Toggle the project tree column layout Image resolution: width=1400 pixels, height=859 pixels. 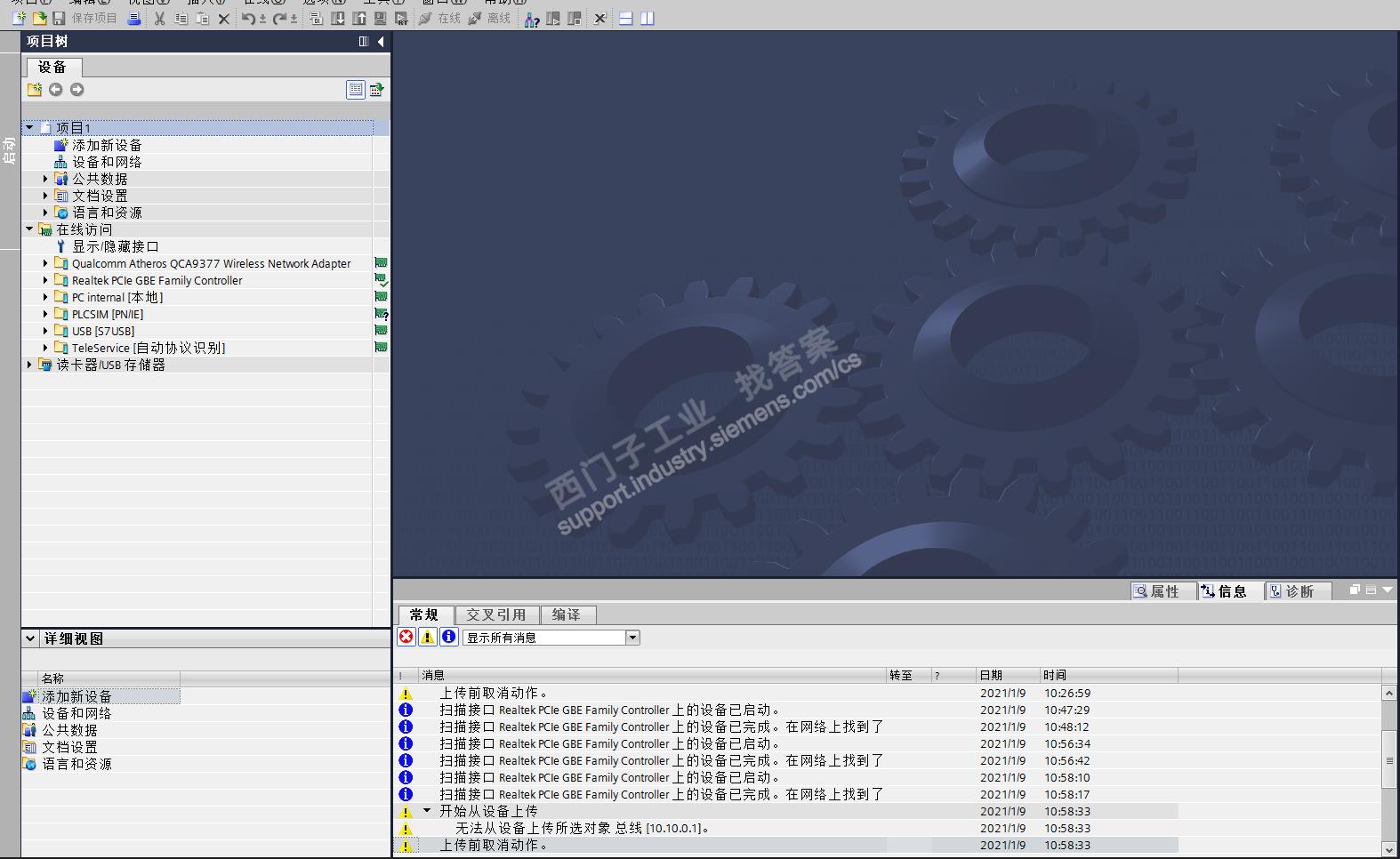coord(364,41)
